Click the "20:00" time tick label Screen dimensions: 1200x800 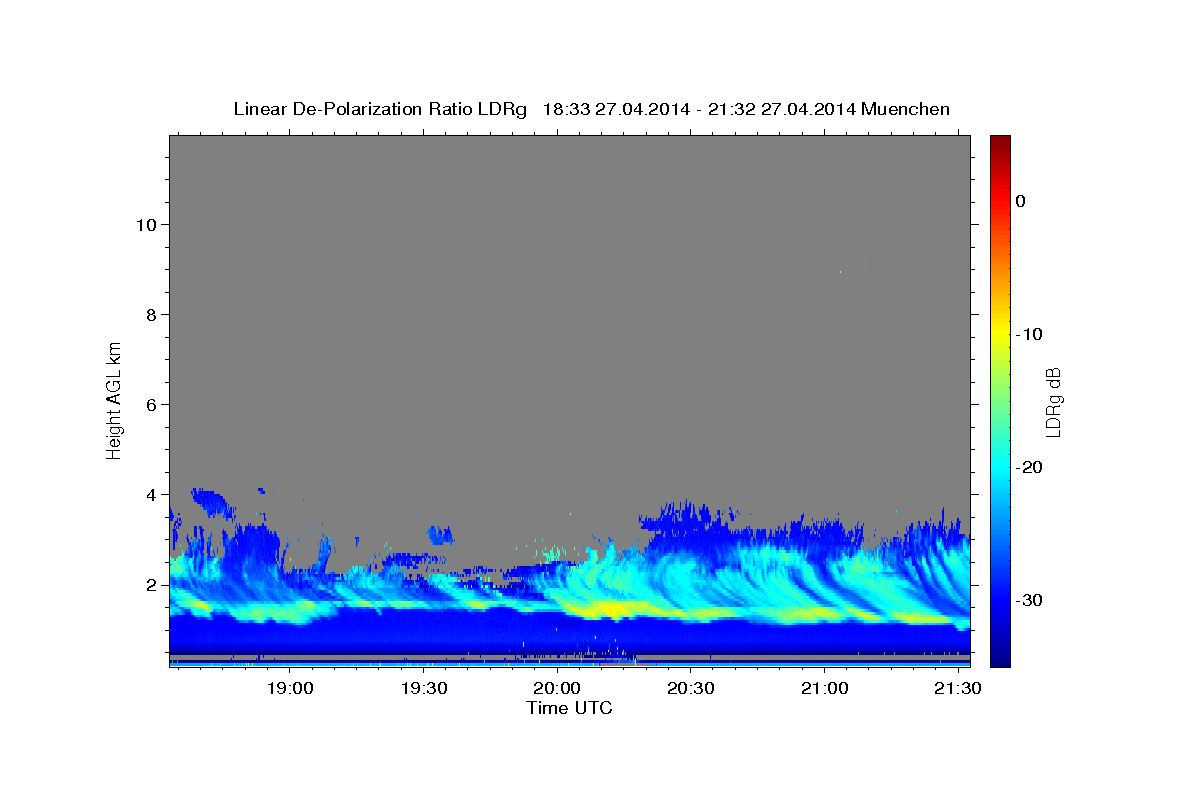tap(557, 689)
